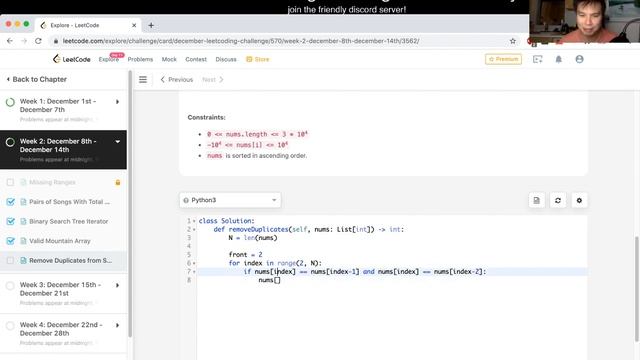Open the playground icon next to Premium
The height and width of the screenshot is (360, 640).
(538, 59)
